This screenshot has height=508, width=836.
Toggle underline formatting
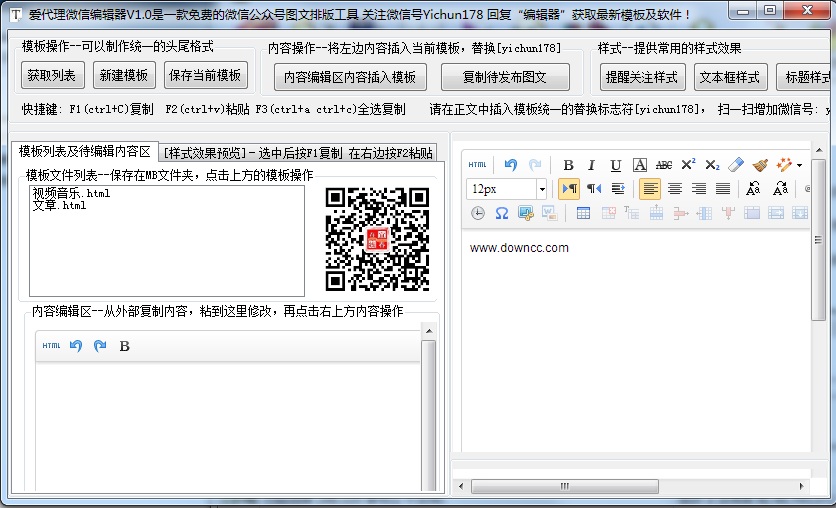pyautogui.click(x=616, y=165)
